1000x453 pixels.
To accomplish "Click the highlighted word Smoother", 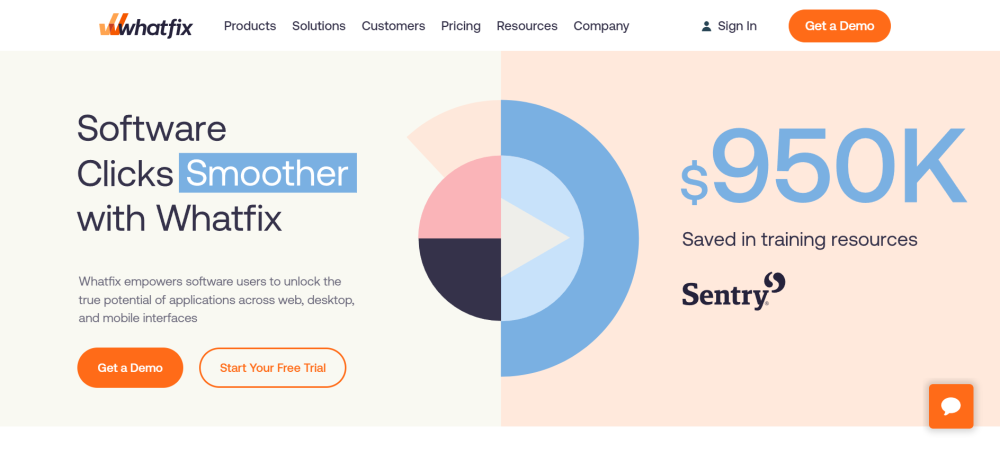I will click(267, 173).
